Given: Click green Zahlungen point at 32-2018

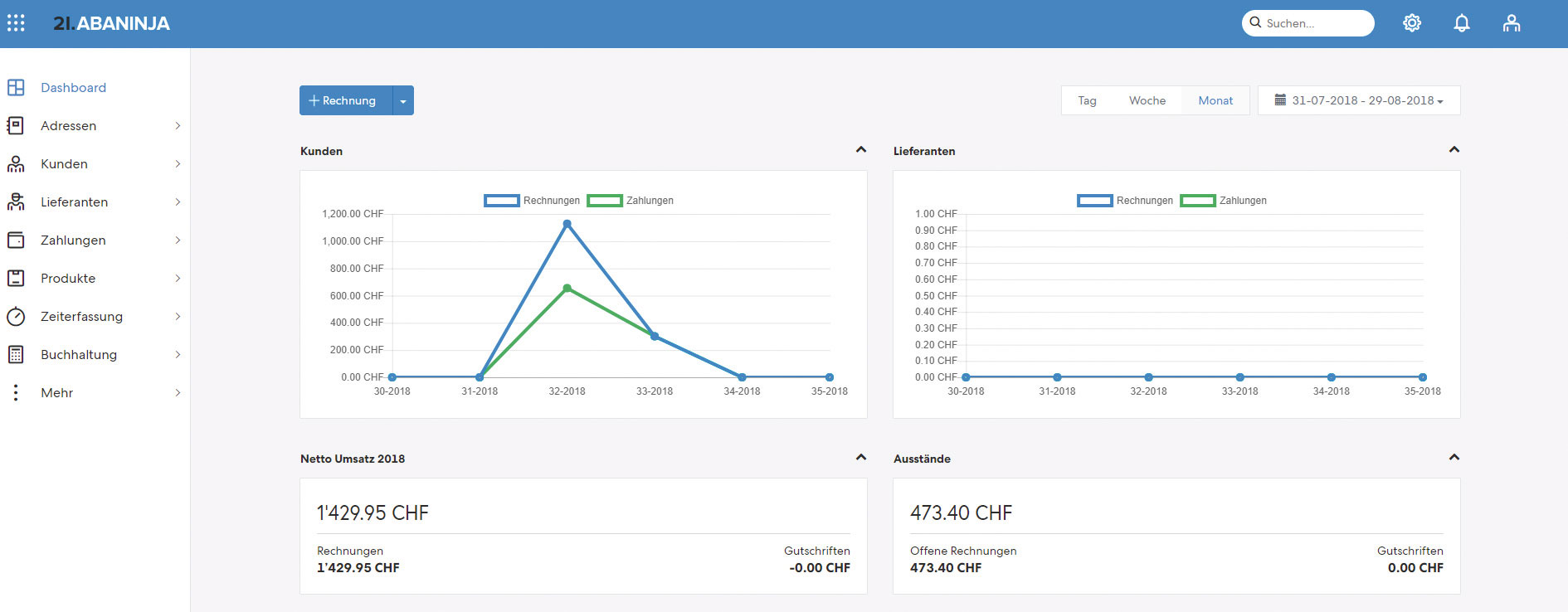Looking at the screenshot, I should (x=567, y=288).
